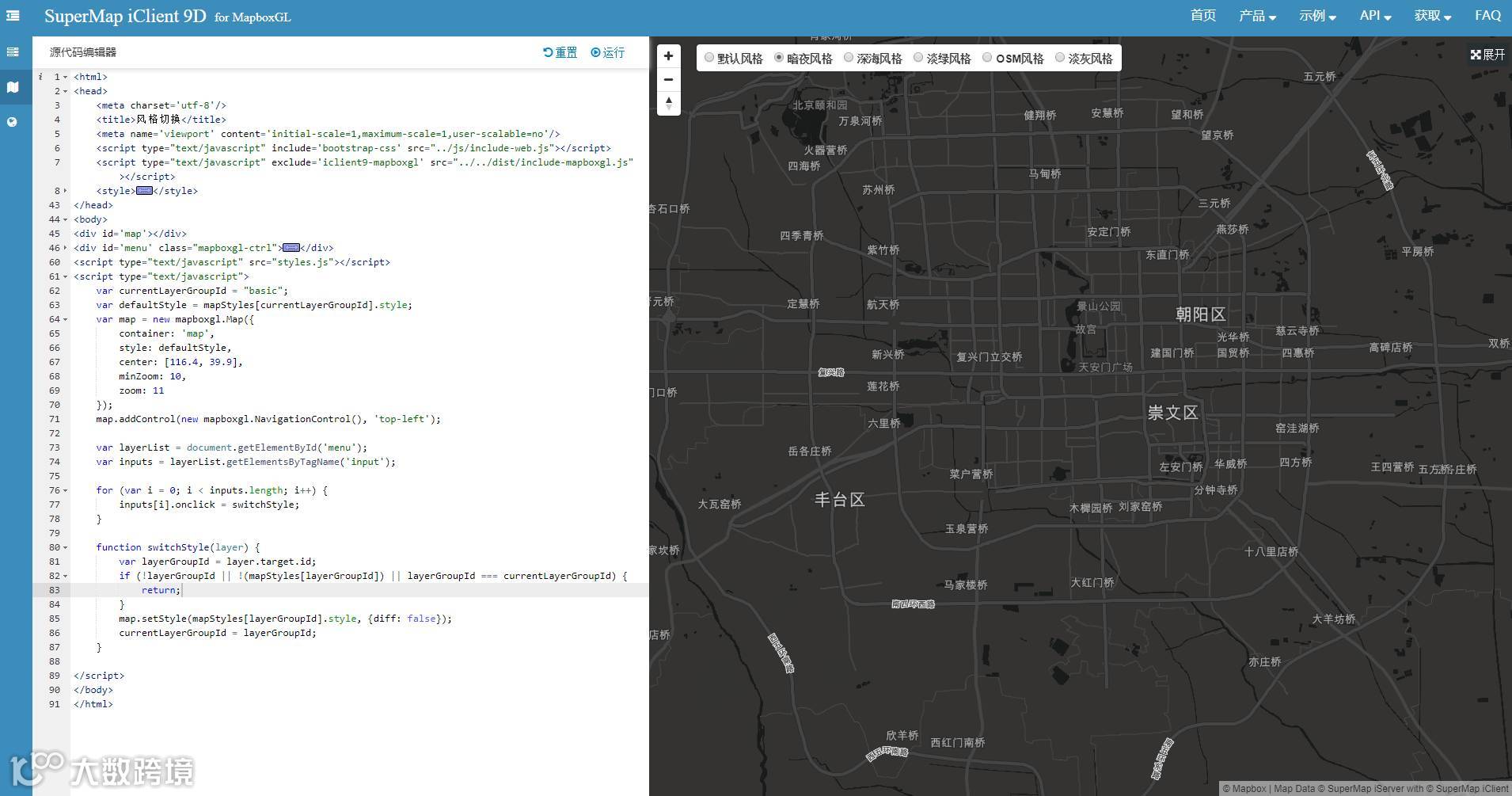Click the <title> tag line in the code
Image resolution: width=1512 pixels, height=796 pixels.
pyautogui.click(x=161, y=120)
